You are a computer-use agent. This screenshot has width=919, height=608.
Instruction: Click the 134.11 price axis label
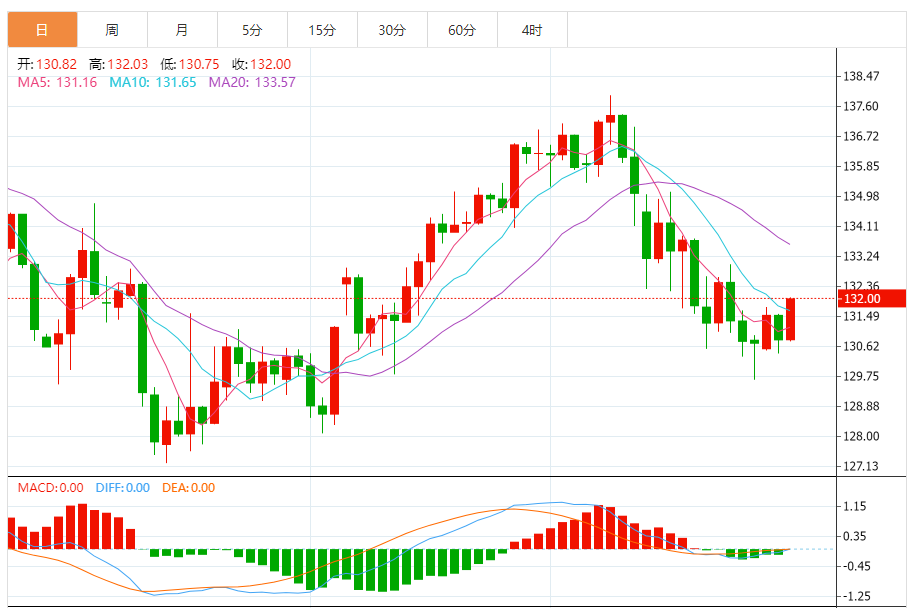pyautogui.click(x=861, y=226)
